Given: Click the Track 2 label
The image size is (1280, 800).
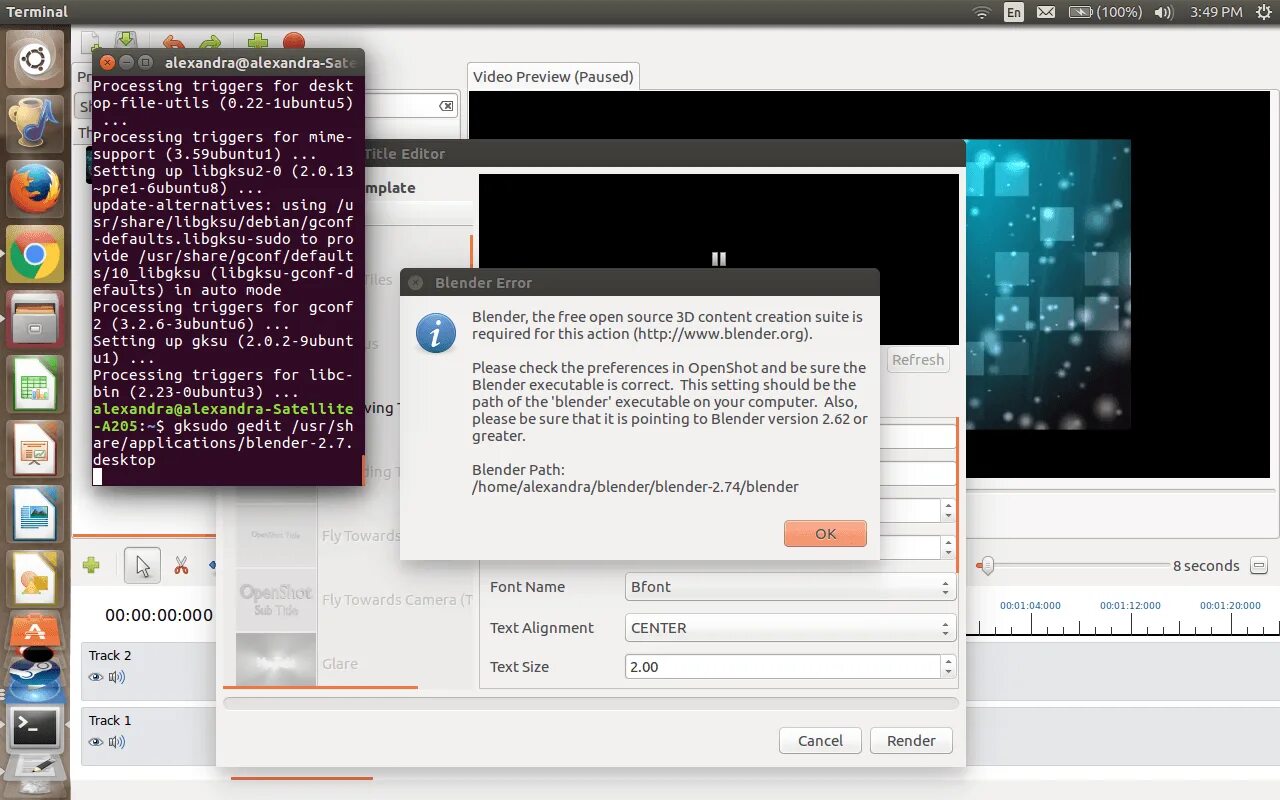Looking at the screenshot, I should (x=110, y=656).
